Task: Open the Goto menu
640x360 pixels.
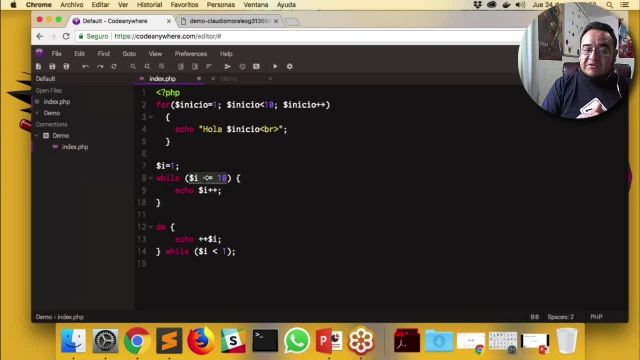Action: tap(129, 53)
